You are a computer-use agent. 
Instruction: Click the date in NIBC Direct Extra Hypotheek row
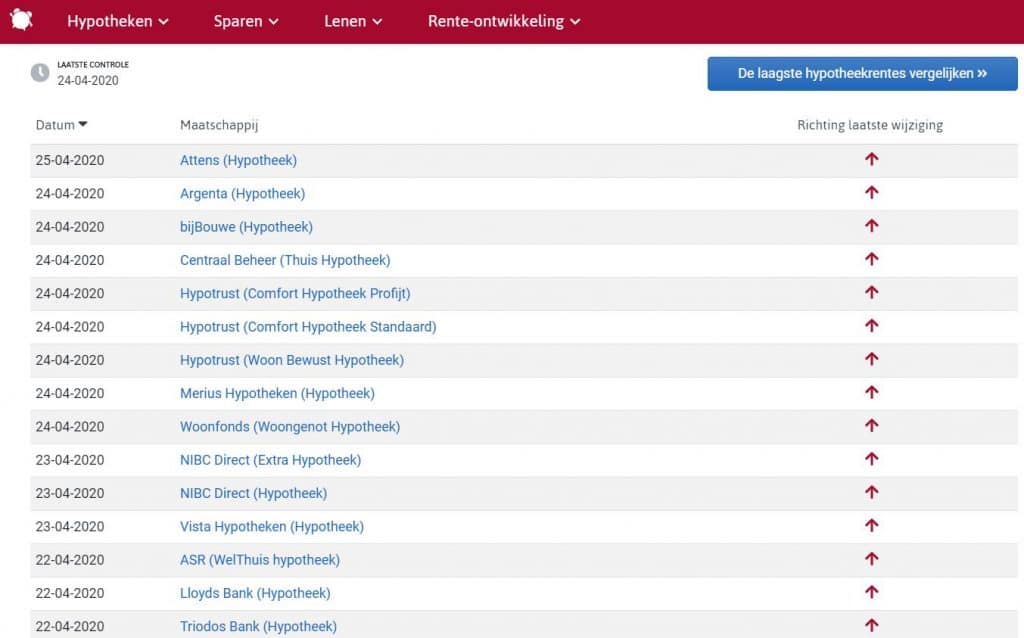70,460
